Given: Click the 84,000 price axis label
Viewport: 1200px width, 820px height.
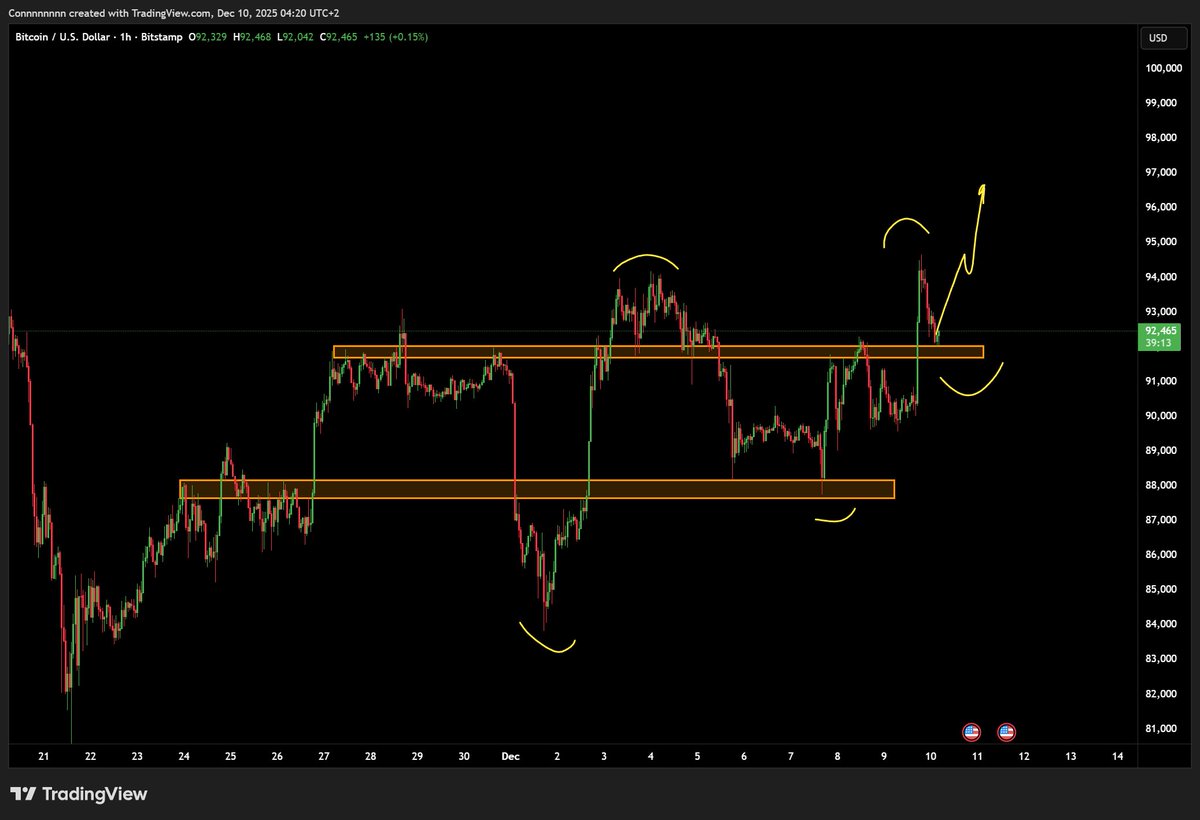Looking at the screenshot, I should click(x=1163, y=624).
